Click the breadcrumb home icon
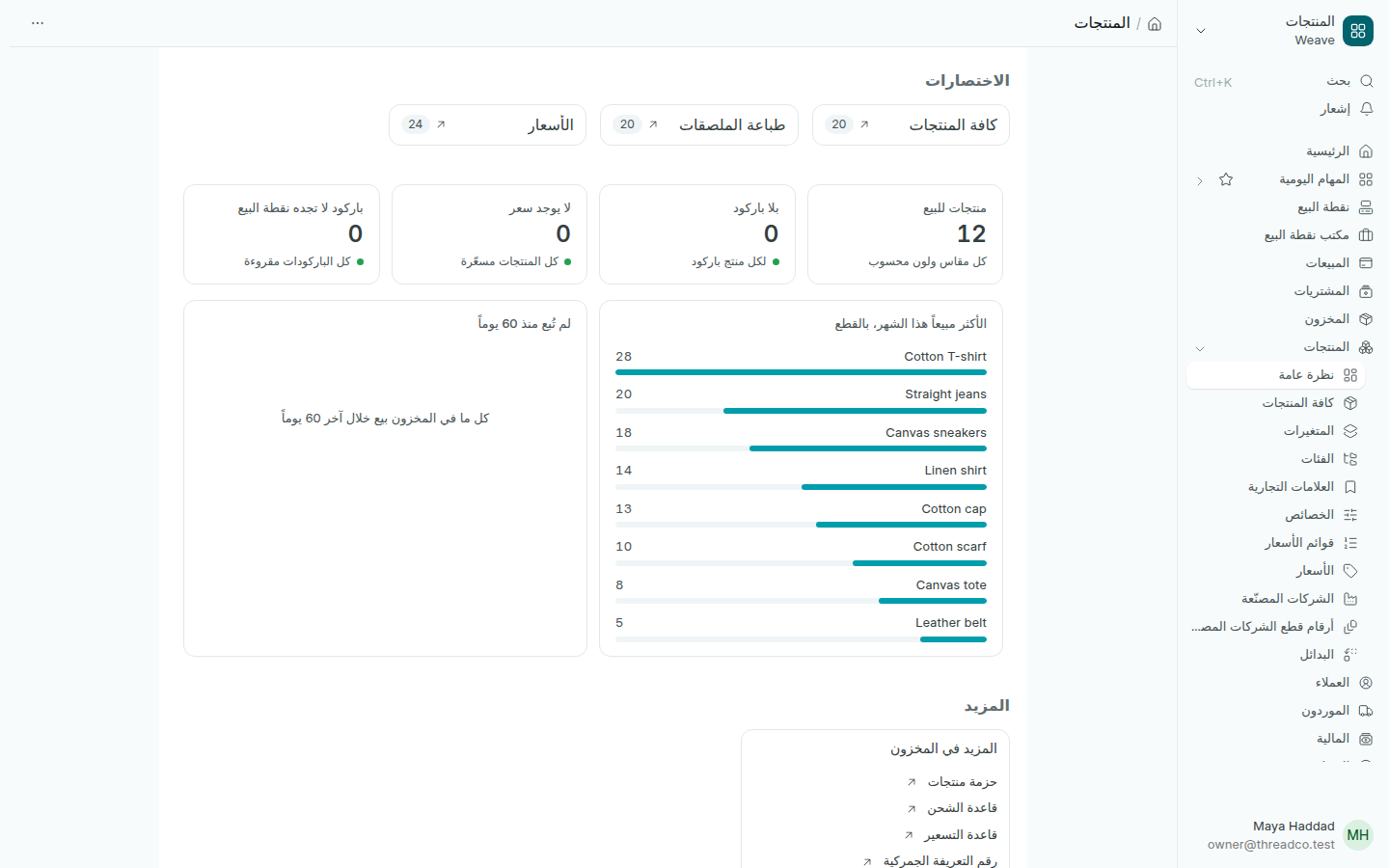The image size is (1389, 868). 1155,23
